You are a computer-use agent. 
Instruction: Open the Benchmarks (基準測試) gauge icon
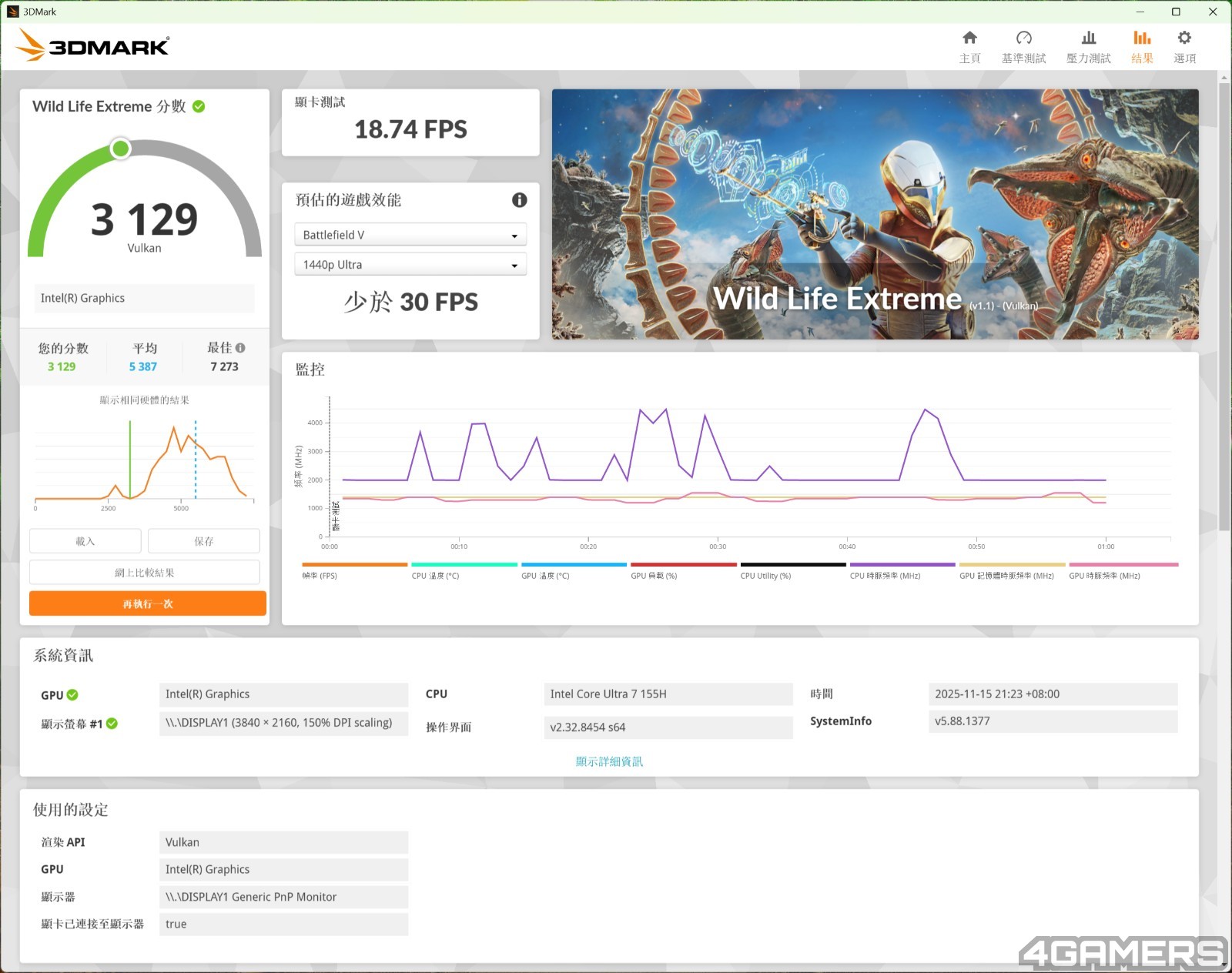click(x=1023, y=38)
